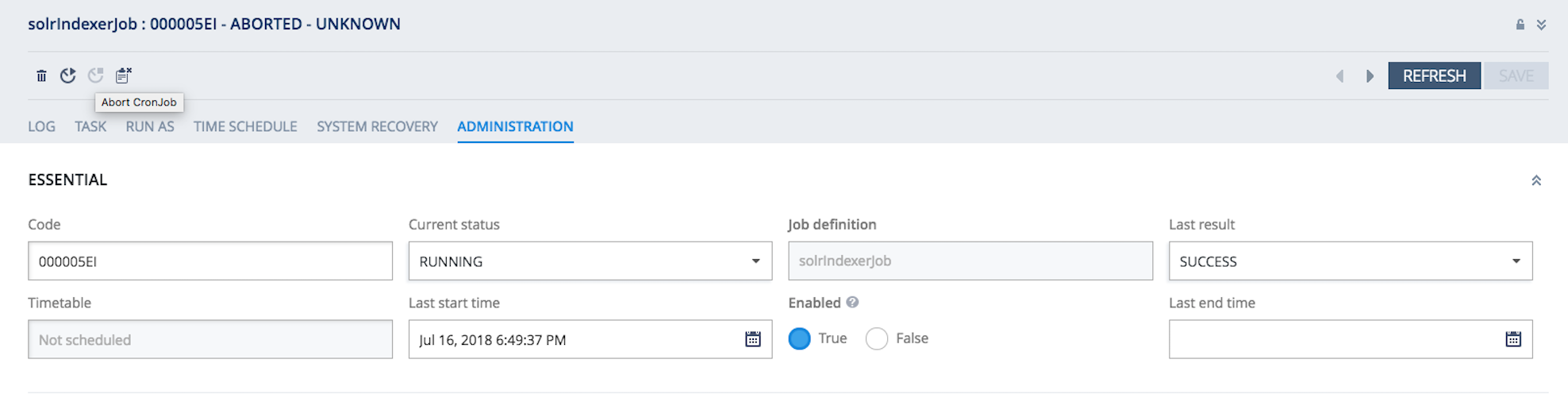Click the greyed-out undo CronJob icon
Image resolution: width=1568 pixels, height=402 pixels.
pyautogui.click(x=96, y=75)
